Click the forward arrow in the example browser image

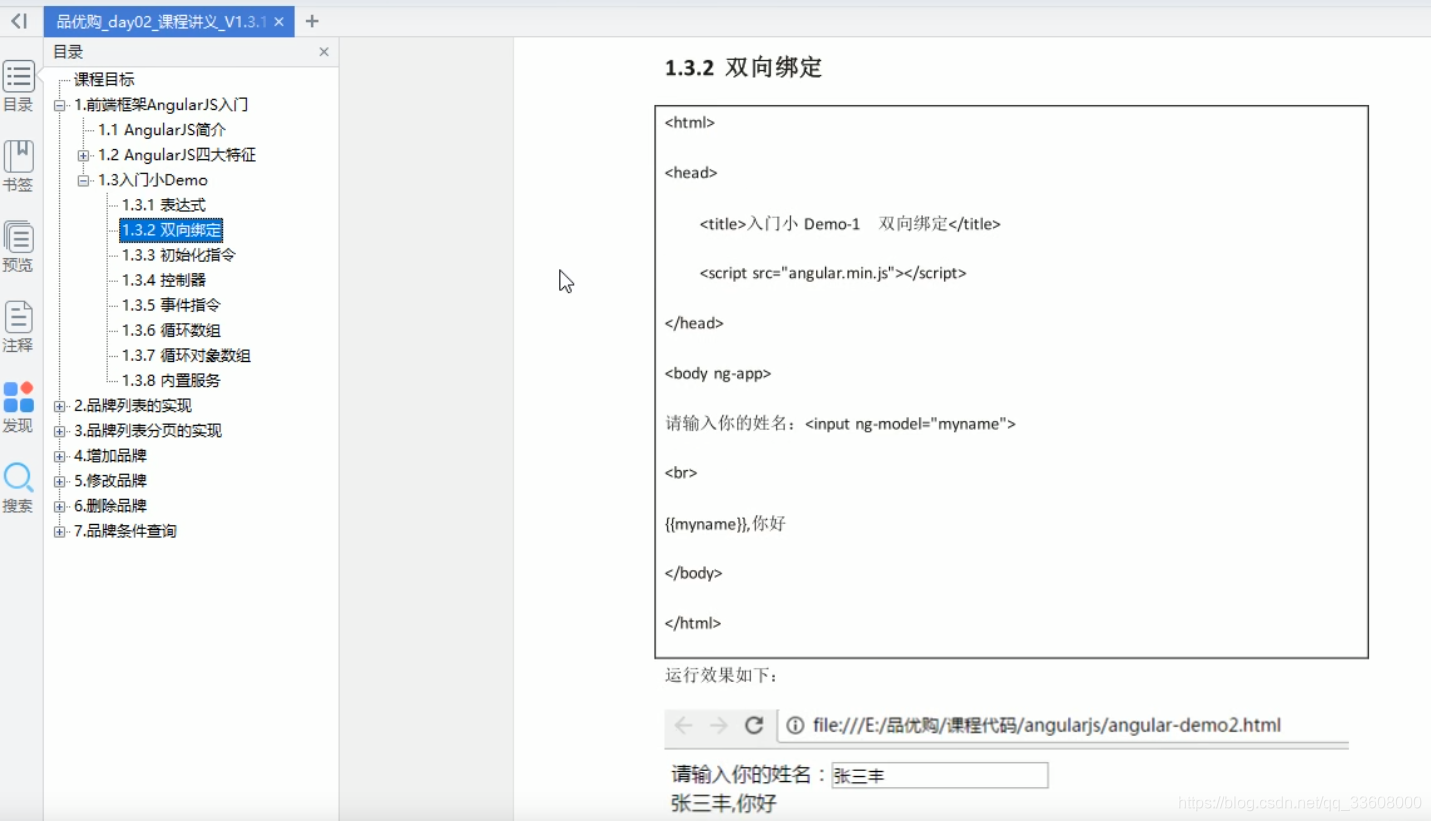pos(718,726)
